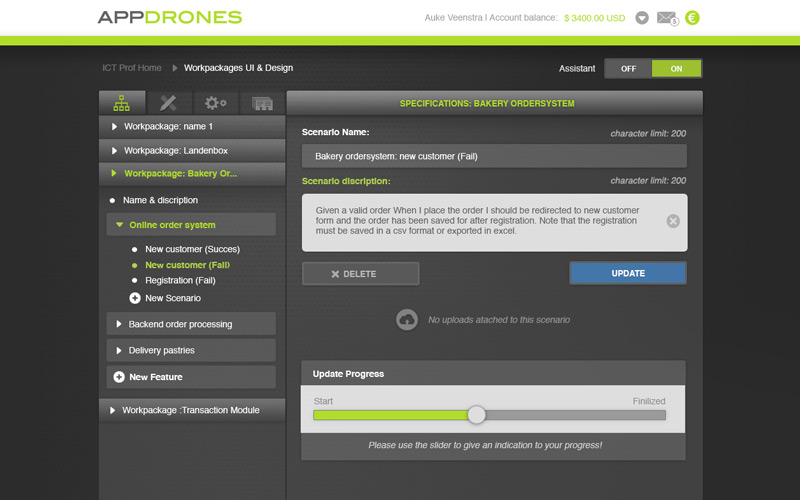Expand the Backend order processing feature
Viewport: 800px width, 500px height.
pos(180,324)
